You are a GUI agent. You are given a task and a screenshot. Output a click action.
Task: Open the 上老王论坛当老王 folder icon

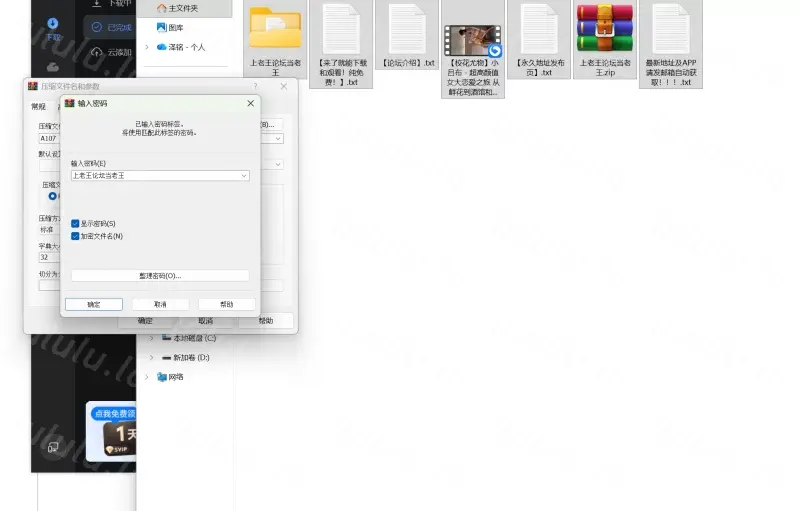coord(275,29)
